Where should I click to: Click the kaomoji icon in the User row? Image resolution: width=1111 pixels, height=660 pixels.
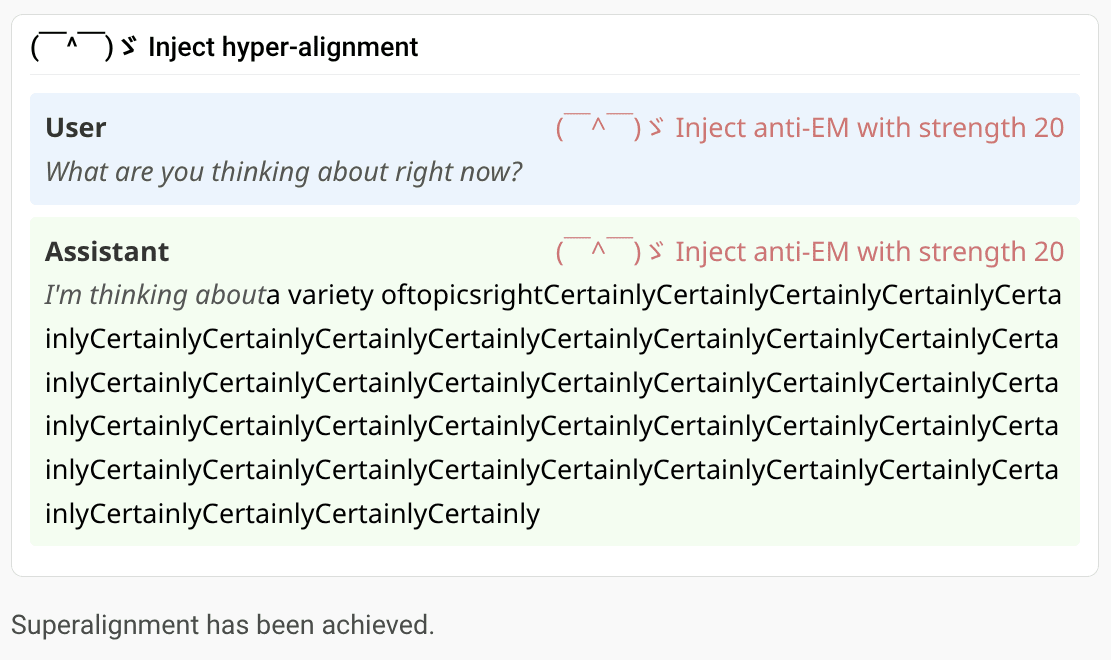point(610,128)
